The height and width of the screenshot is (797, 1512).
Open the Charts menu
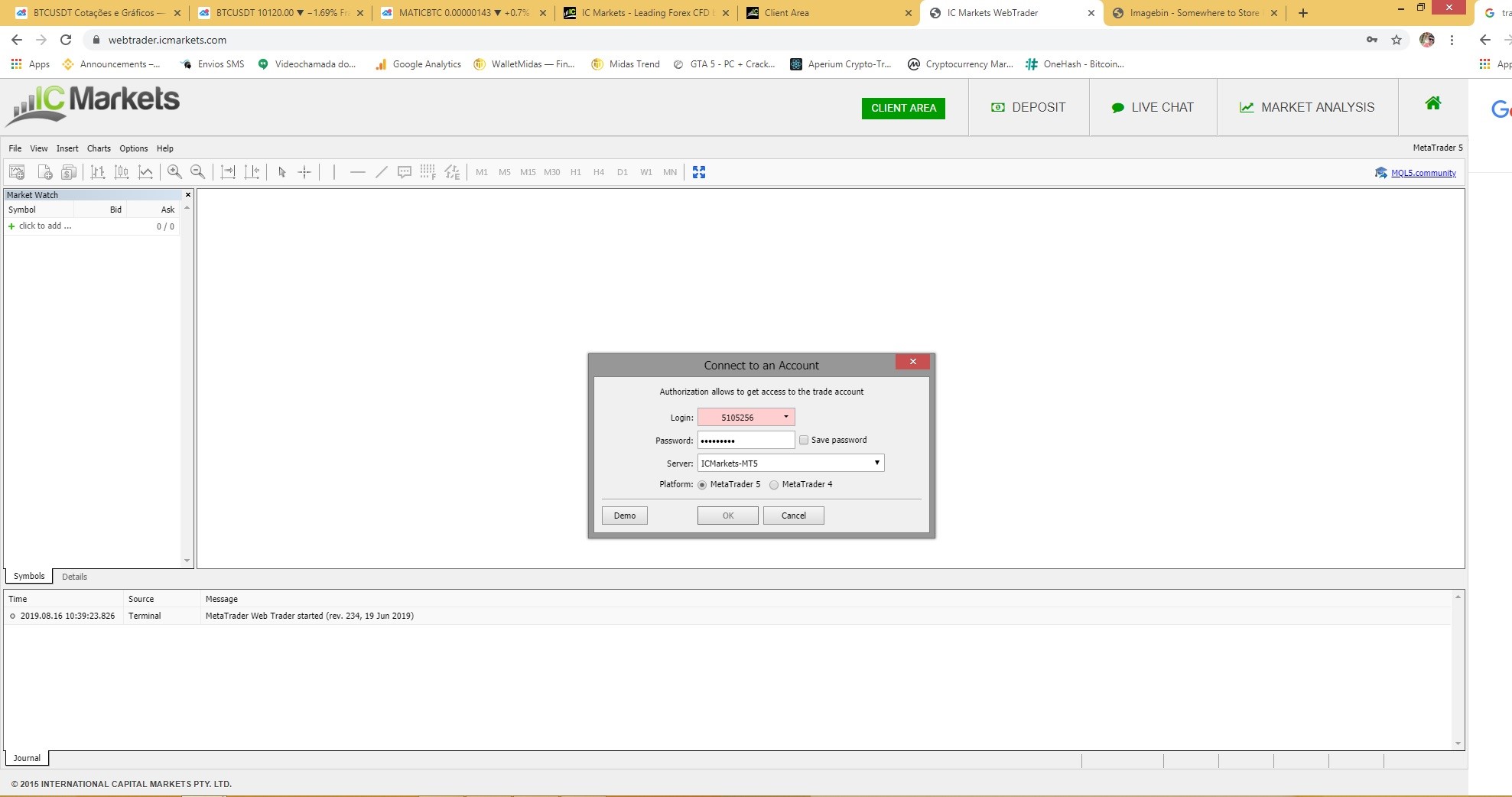pos(99,148)
